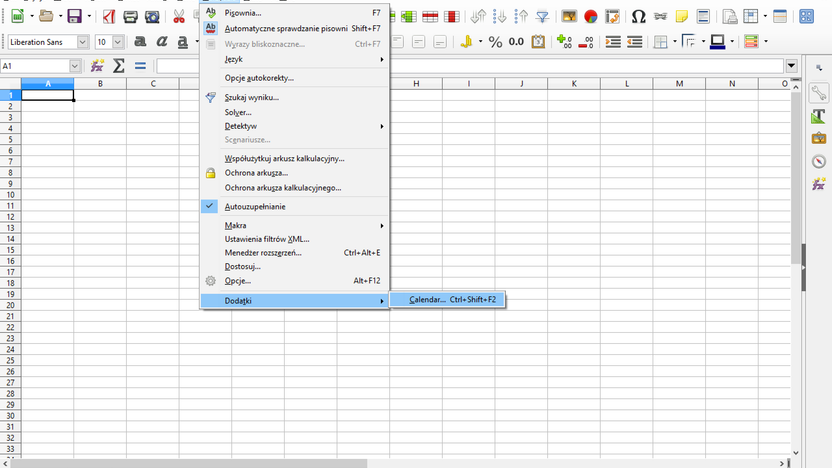
Task: Open Border Style dropdown arrow
Action: pyautogui.click(x=704, y=41)
